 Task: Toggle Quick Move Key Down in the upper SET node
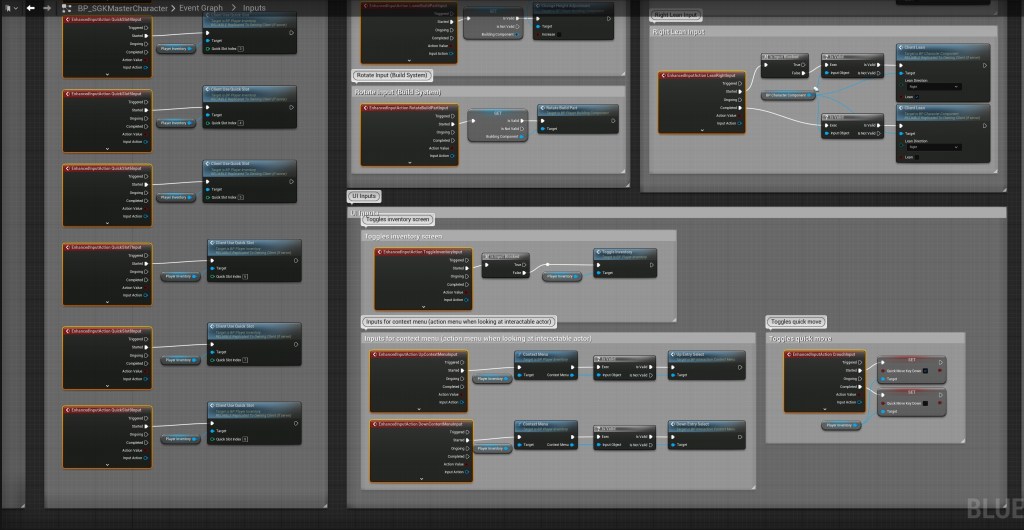pyautogui.click(x=925, y=371)
